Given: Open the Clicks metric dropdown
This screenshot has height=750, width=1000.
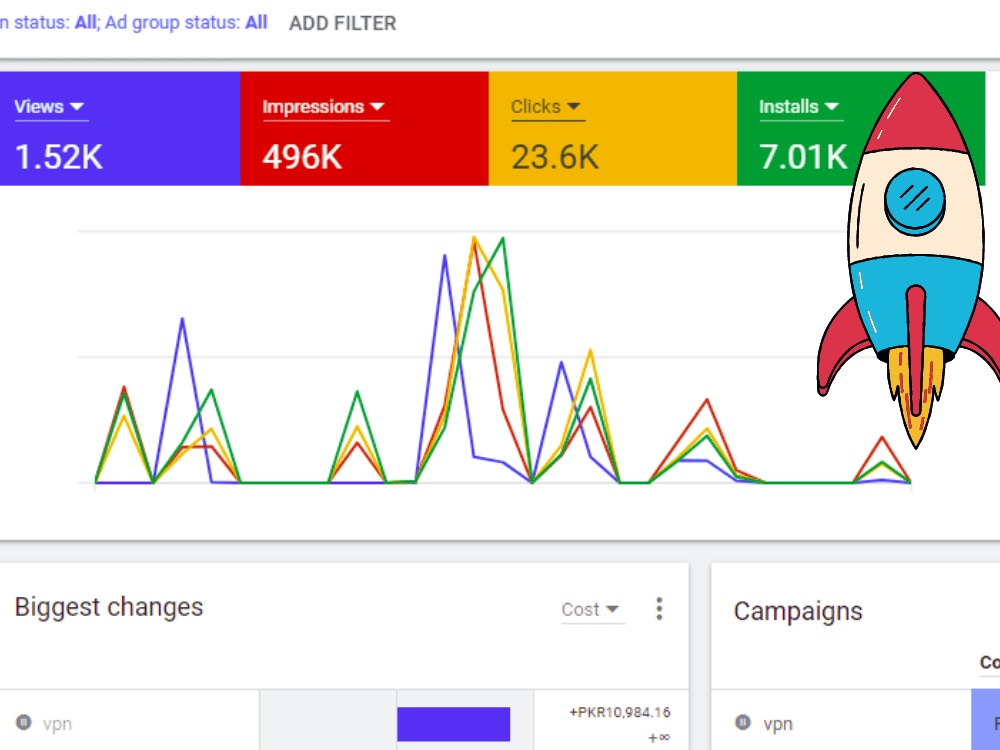Looking at the screenshot, I should [547, 107].
